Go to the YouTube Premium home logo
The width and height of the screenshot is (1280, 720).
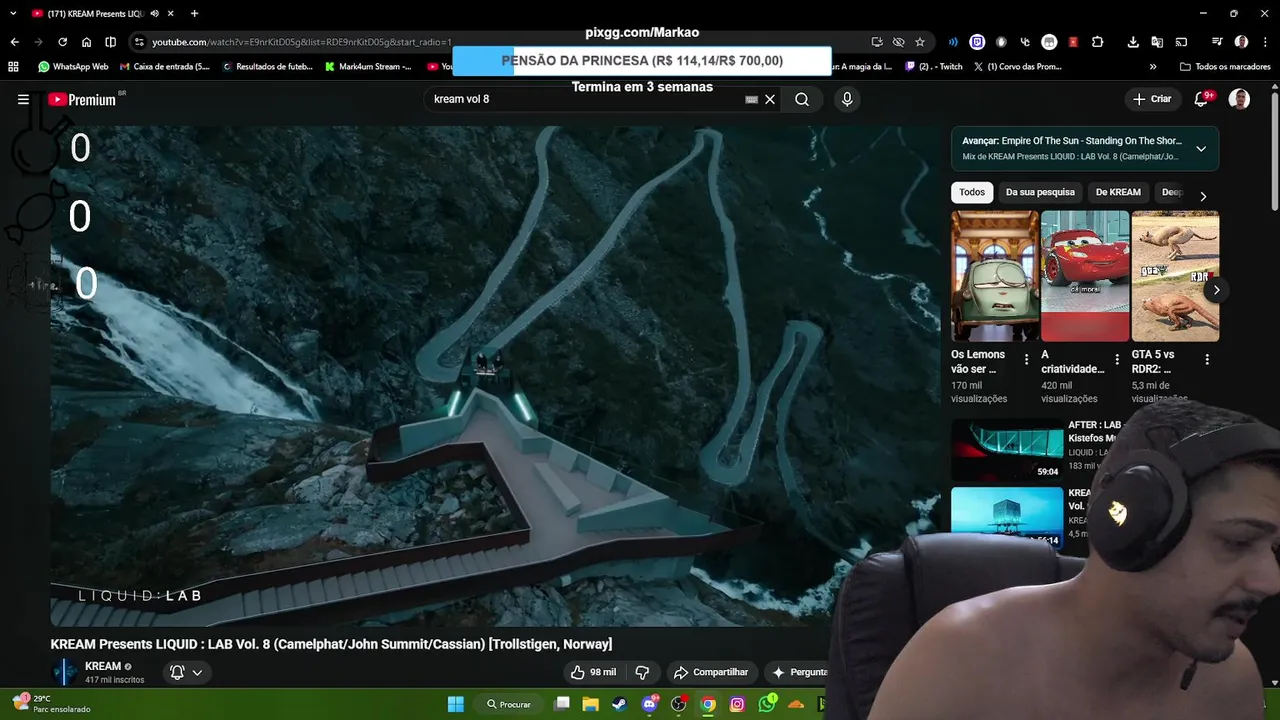click(82, 99)
